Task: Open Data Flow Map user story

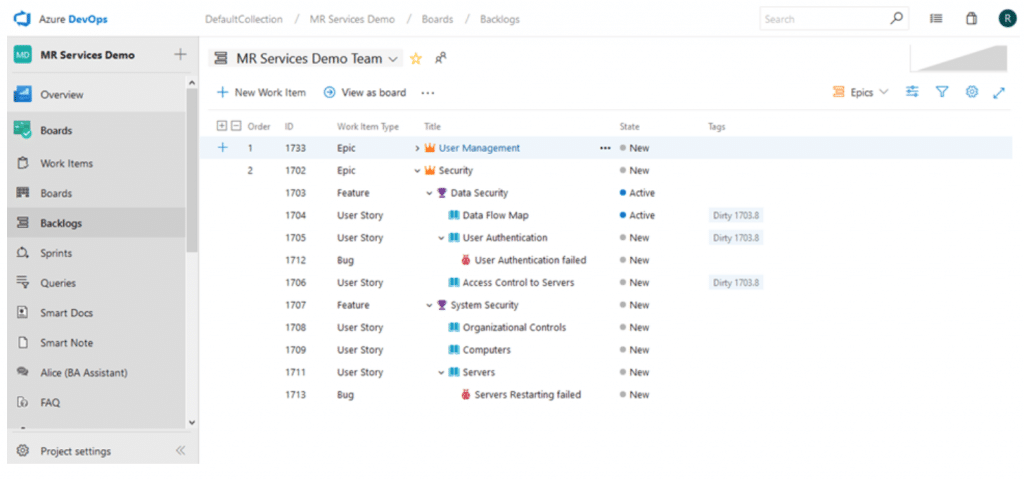Action: pos(496,216)
